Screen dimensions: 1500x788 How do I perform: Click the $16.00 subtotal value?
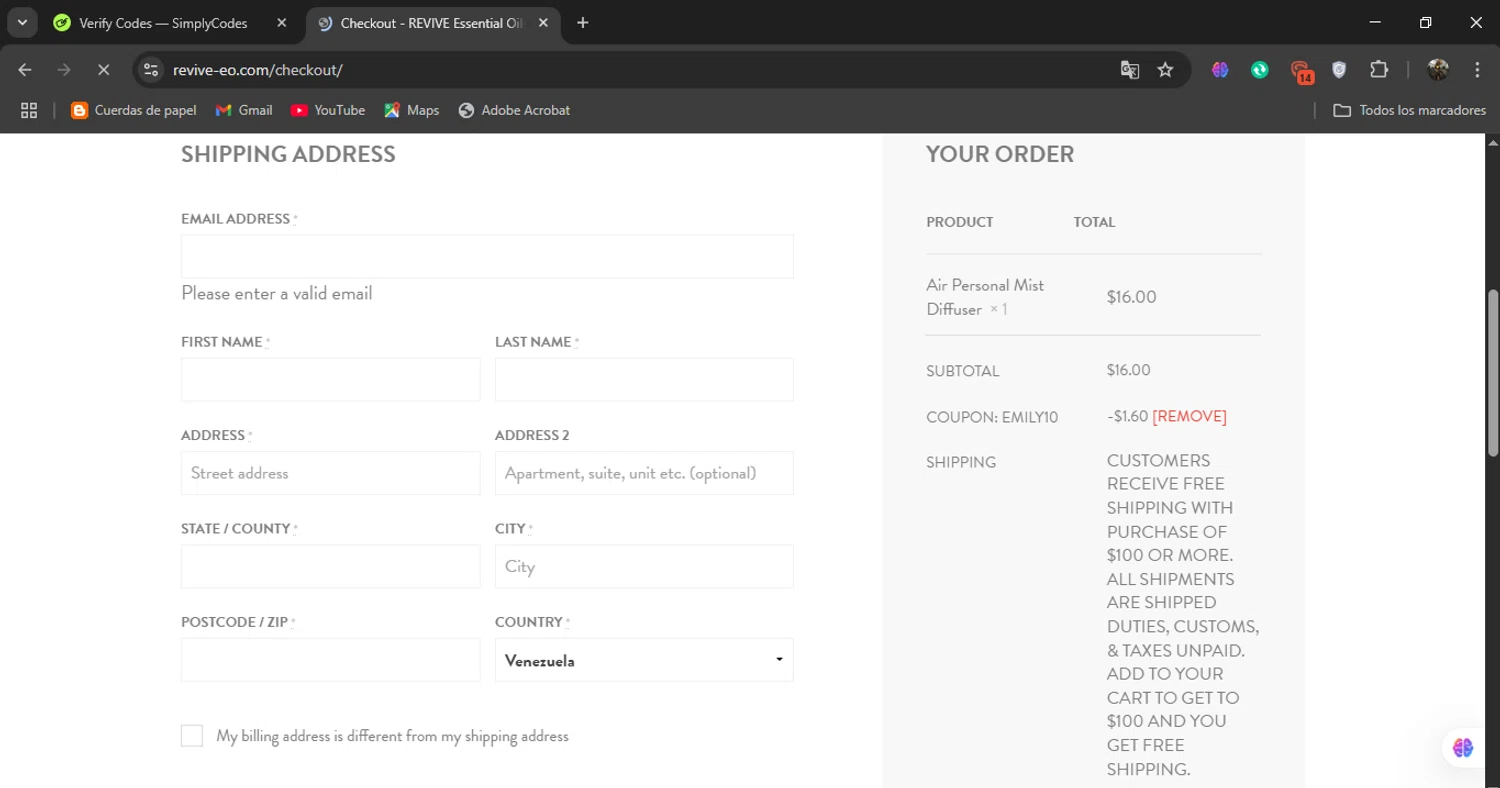coord(1129,370)
